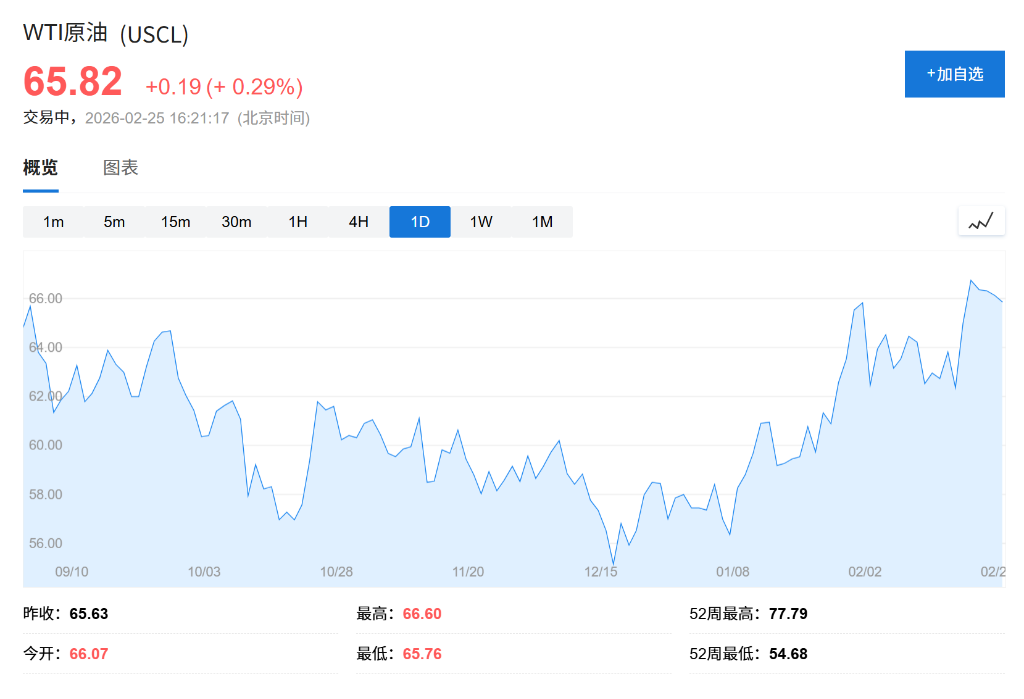Open the chart style line icon
1024x699 pixels.
click(x=981, y=220)
